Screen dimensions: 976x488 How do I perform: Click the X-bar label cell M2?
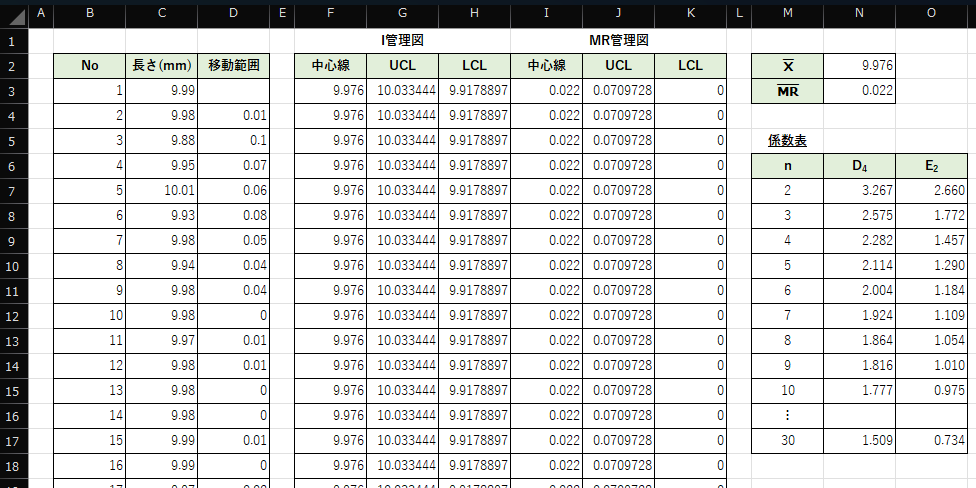[x=787, y=66]
